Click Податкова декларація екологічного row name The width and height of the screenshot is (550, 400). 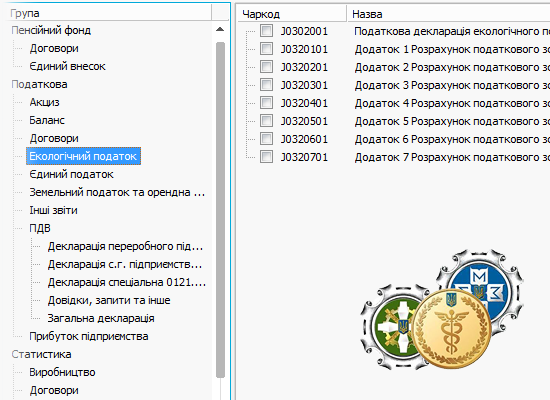[452, 31]
